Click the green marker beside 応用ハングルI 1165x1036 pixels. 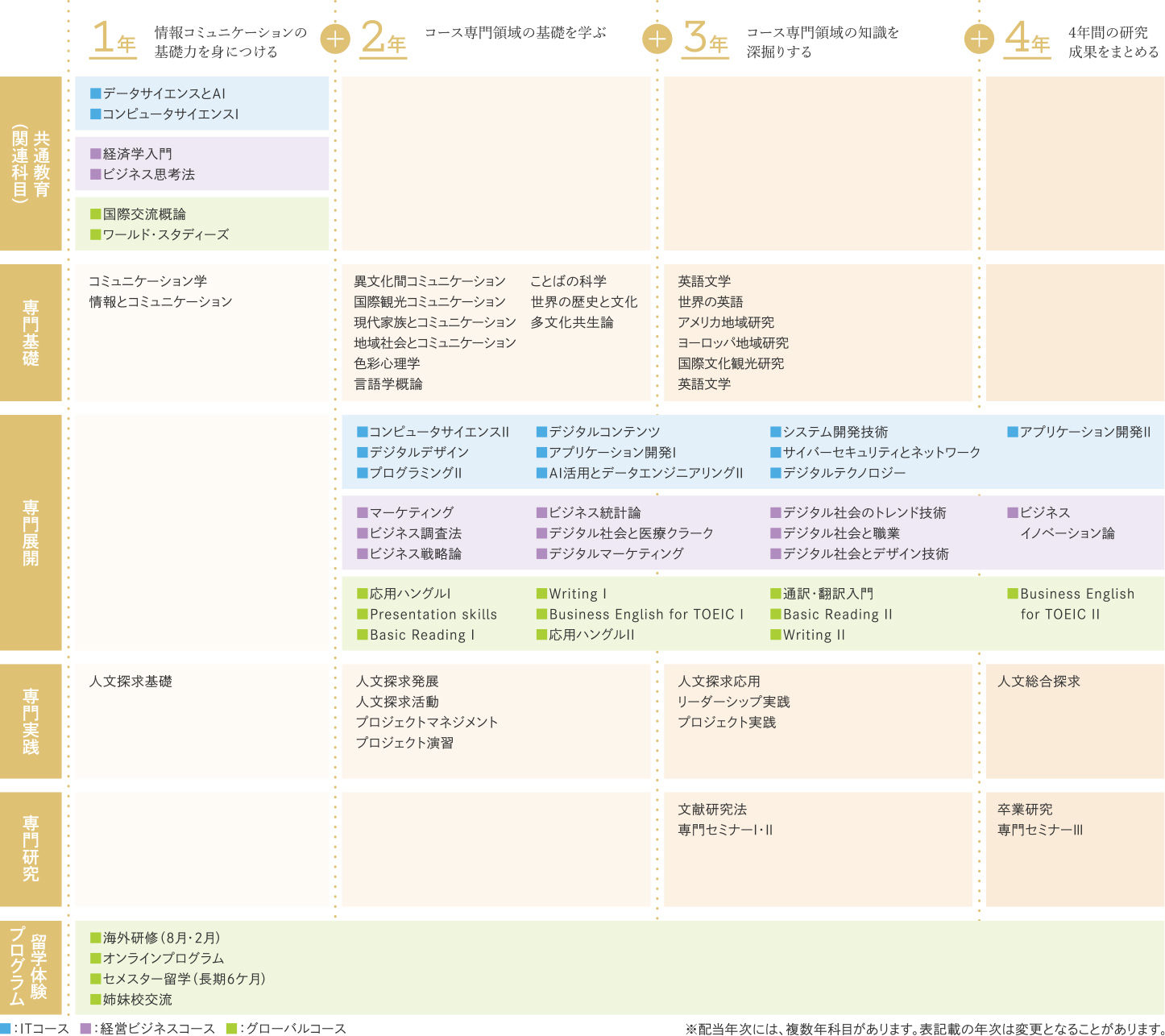click(x=363, y=594)
